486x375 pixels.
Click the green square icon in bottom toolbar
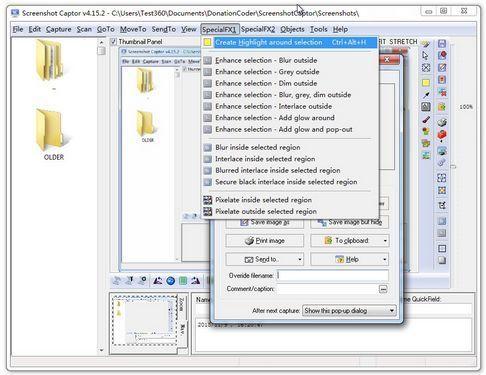(183, 281)
